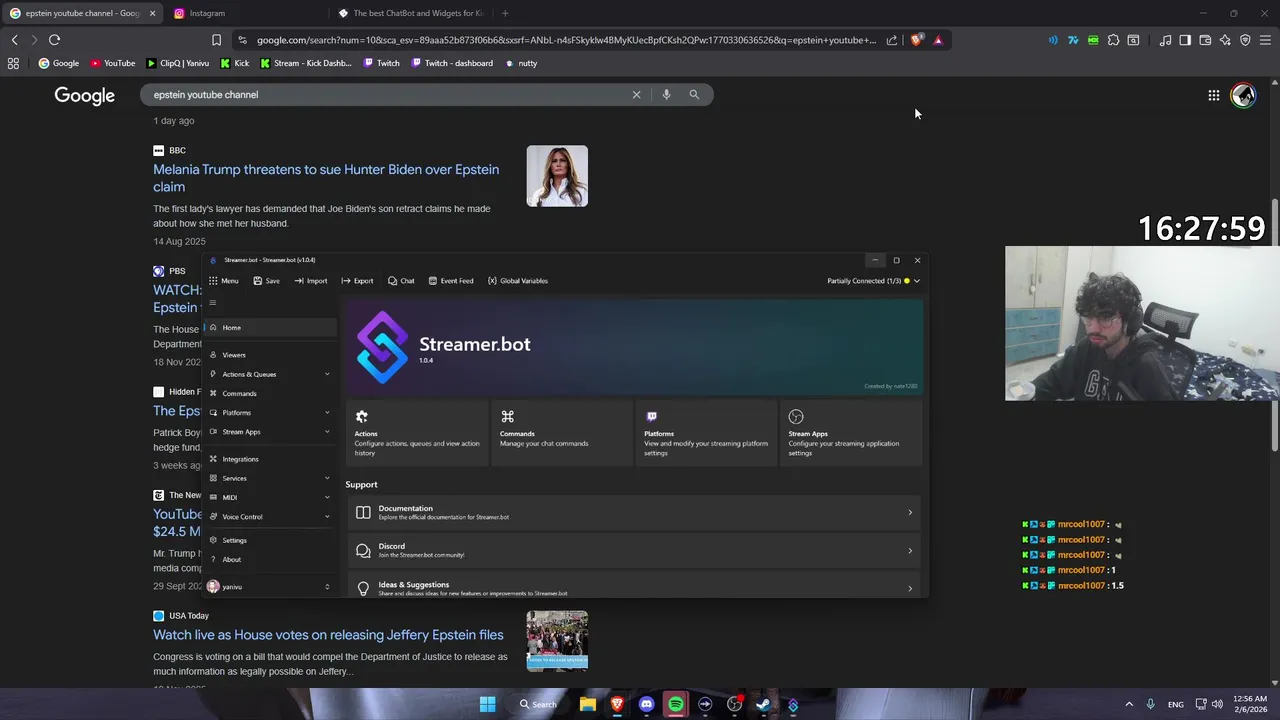The width and height of the screenshot is (1280, 720).
Task: Select Home in Streamer.bot sidebar
Action: click(270, 328)
